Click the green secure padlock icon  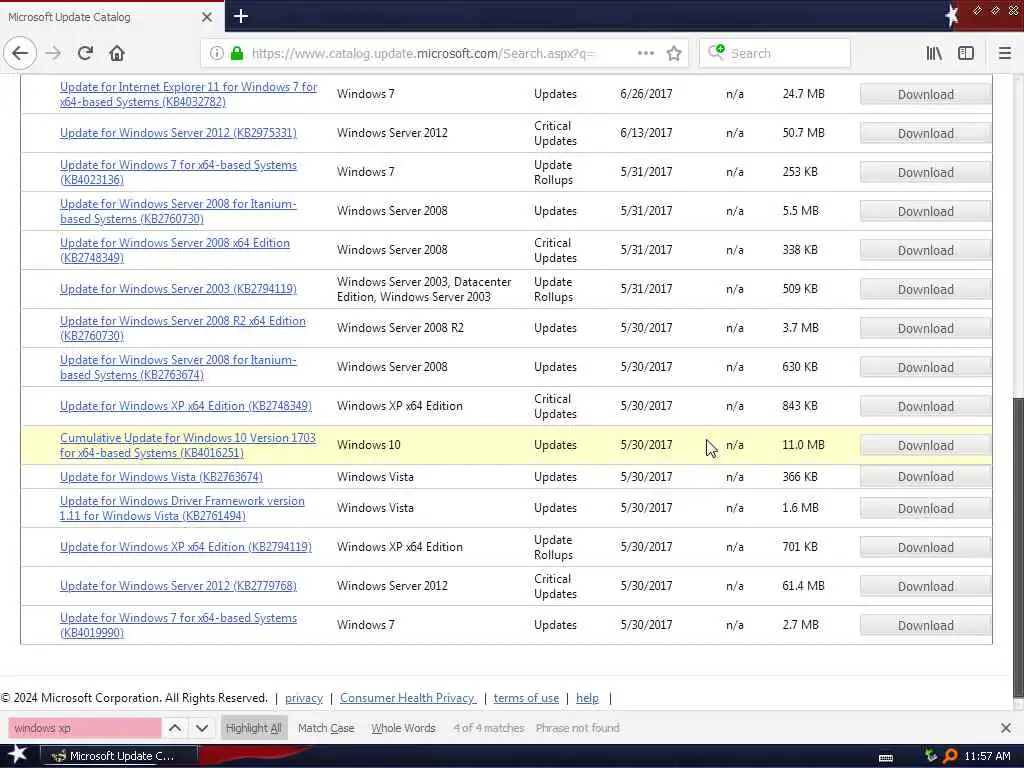237,53
